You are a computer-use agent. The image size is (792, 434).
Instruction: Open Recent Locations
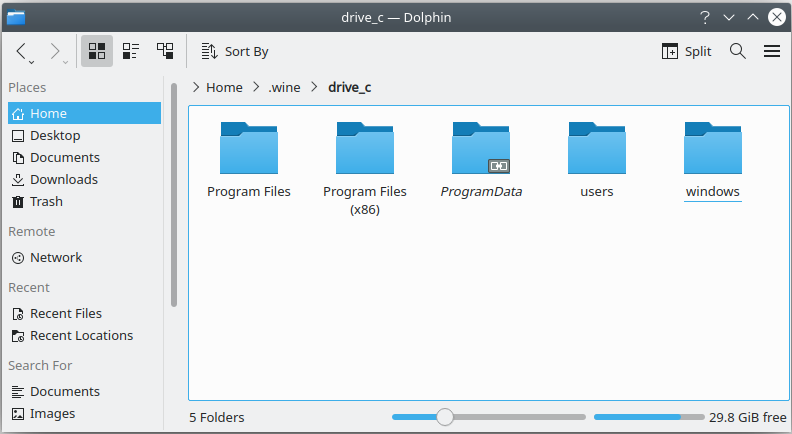point(84,335)
